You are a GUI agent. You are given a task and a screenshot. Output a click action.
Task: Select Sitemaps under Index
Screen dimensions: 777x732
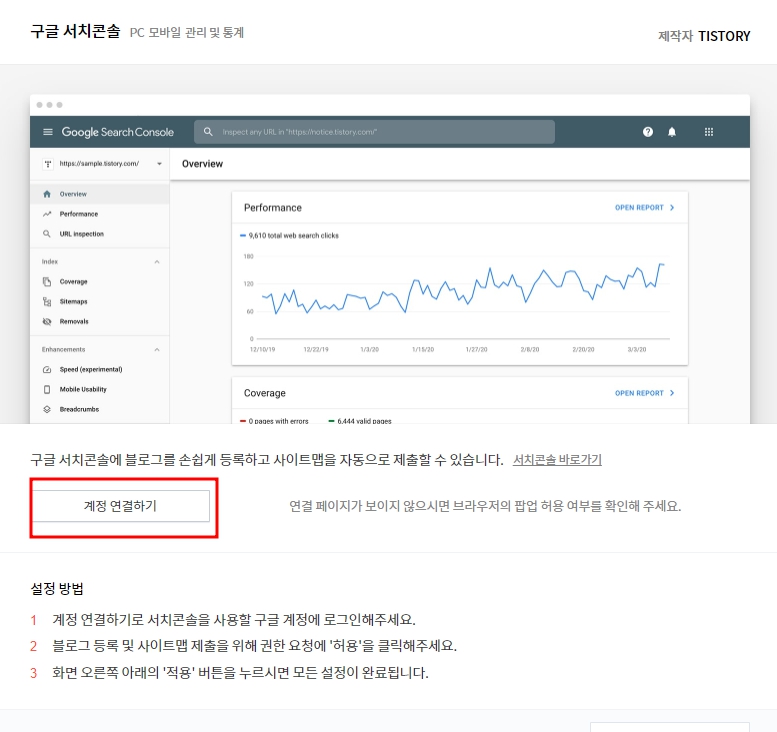[x=100, y=301]
